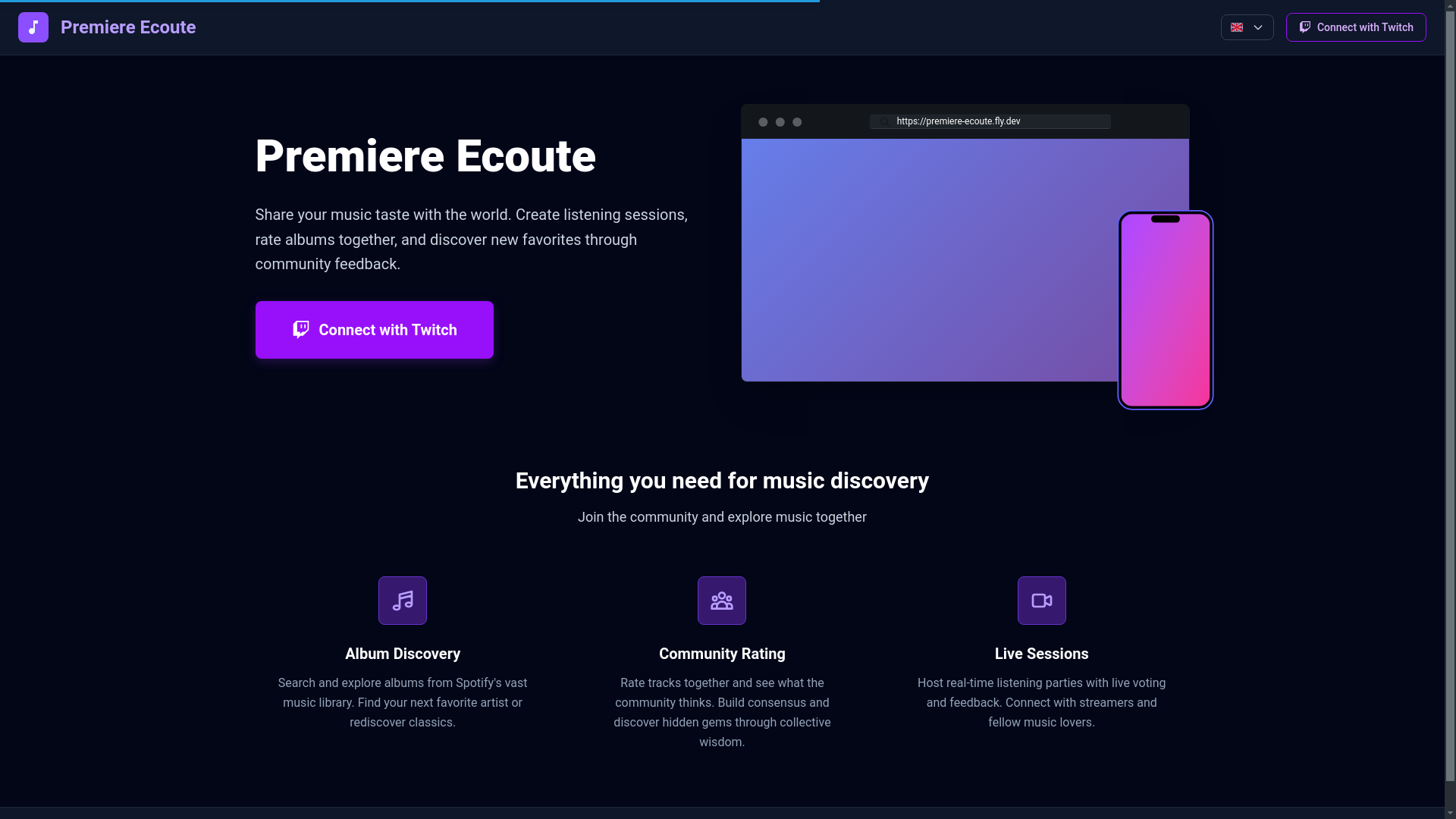Click the music note logo icon
This screenshot has width=1456, height=819.
(x=33, y=27)
